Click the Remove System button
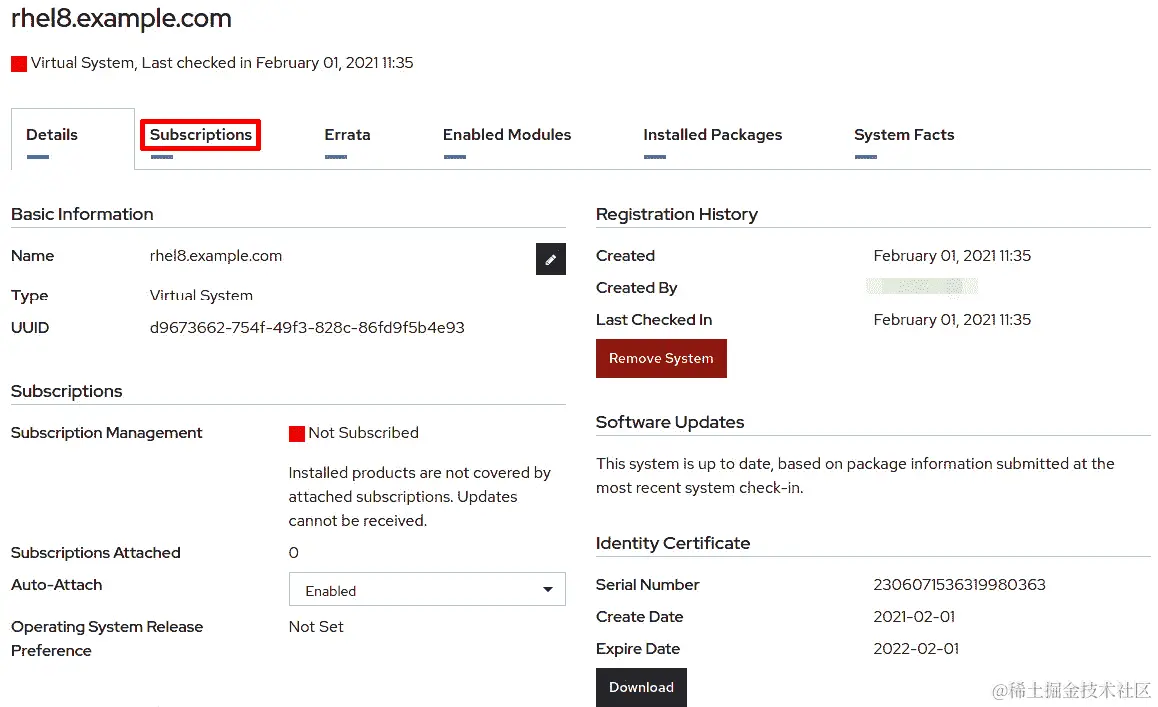1158x707 pixels. 661,358
